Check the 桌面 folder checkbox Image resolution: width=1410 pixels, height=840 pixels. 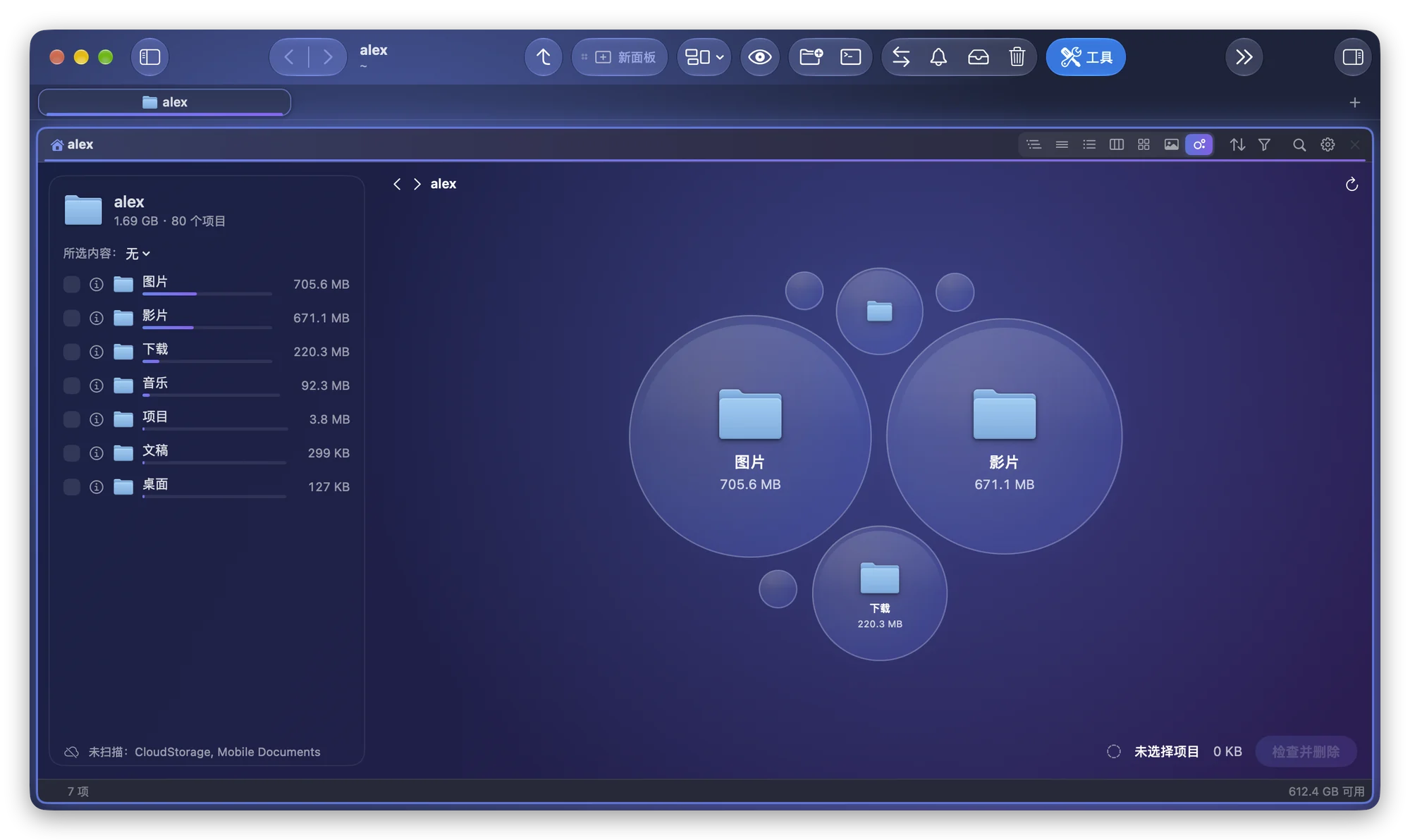71,487
